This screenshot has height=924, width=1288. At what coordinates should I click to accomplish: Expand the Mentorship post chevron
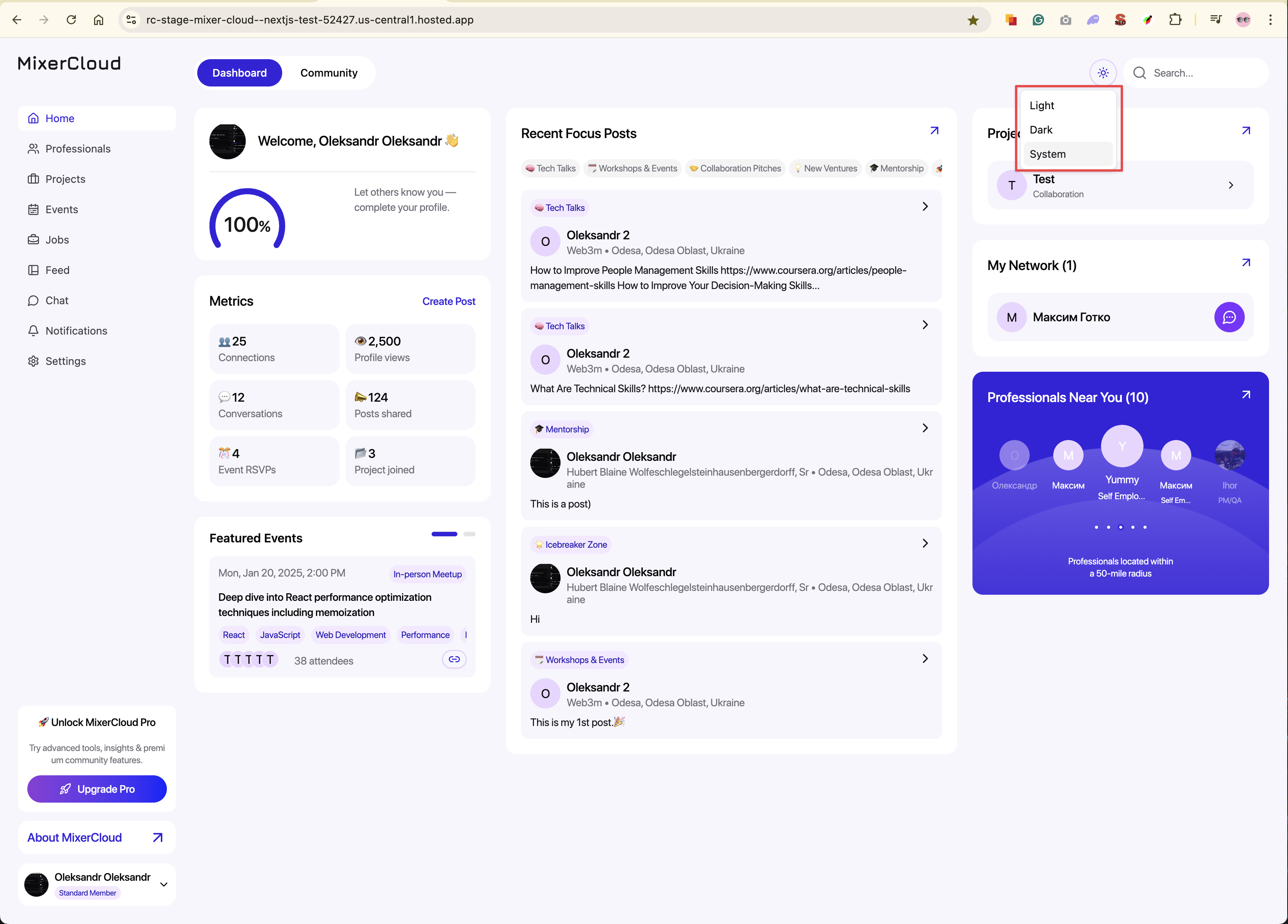(925, 427)
